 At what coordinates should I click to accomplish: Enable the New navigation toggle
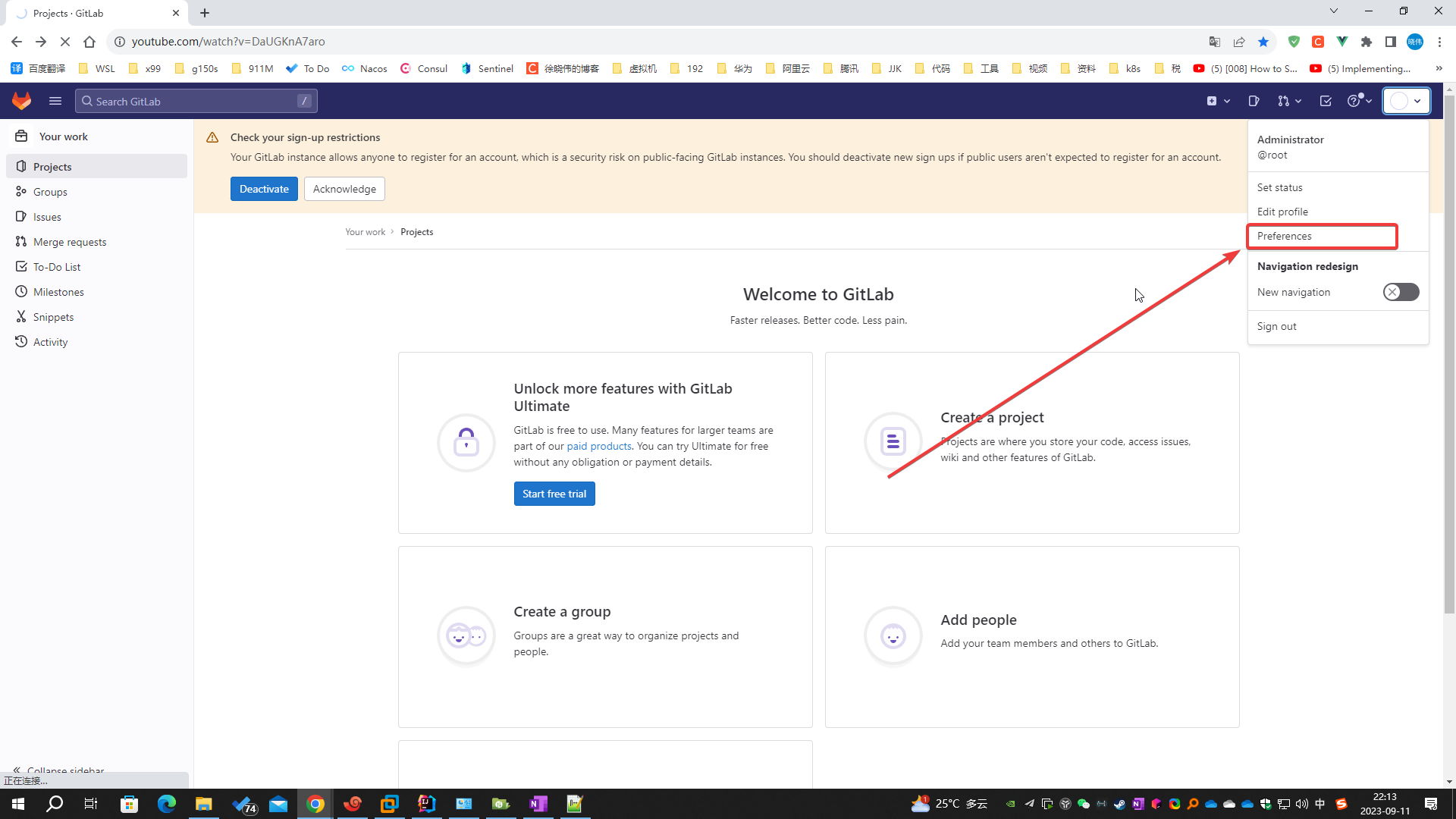[1401, 292]
